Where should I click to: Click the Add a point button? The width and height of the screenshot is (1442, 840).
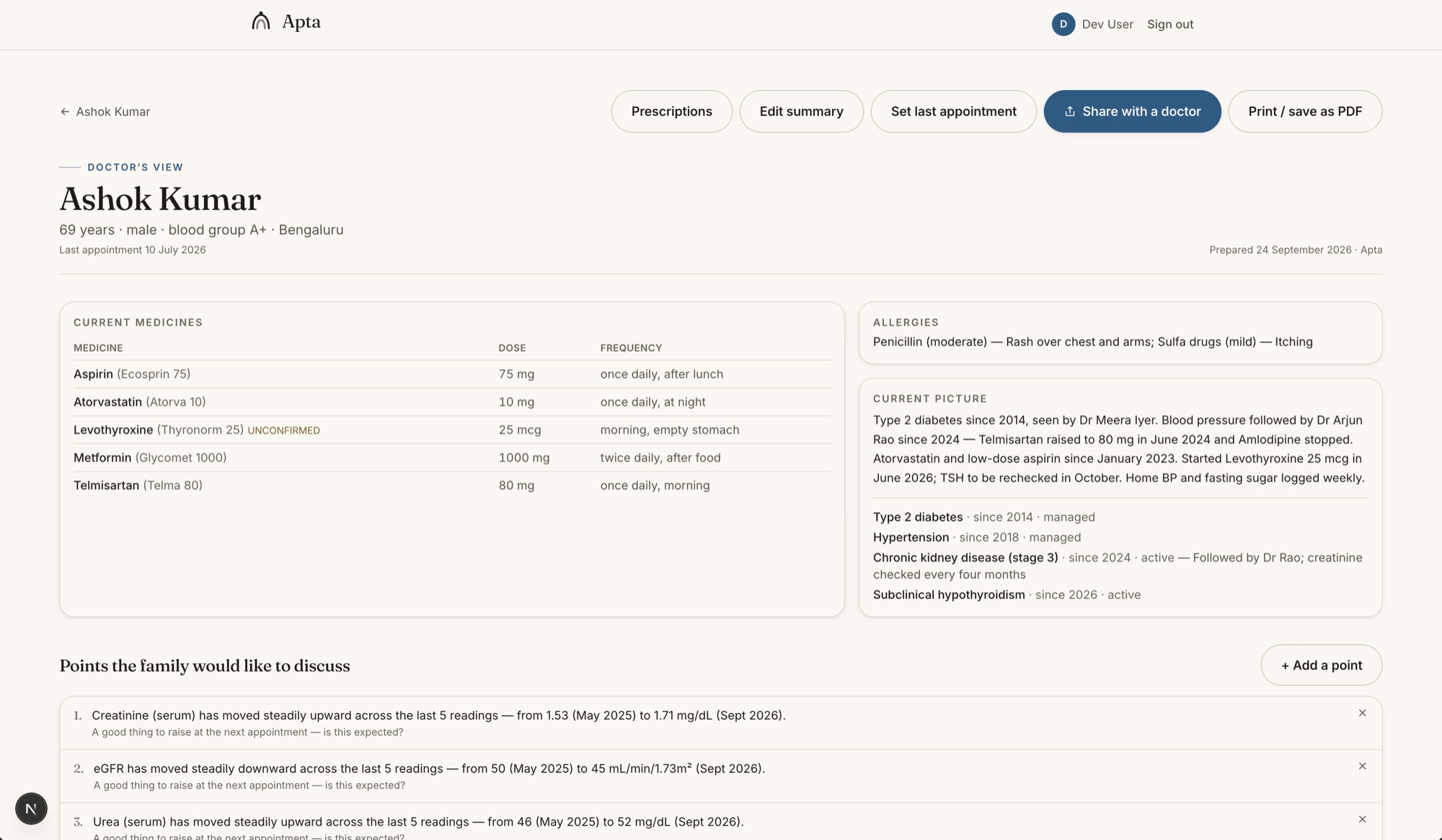[1321, 665]
